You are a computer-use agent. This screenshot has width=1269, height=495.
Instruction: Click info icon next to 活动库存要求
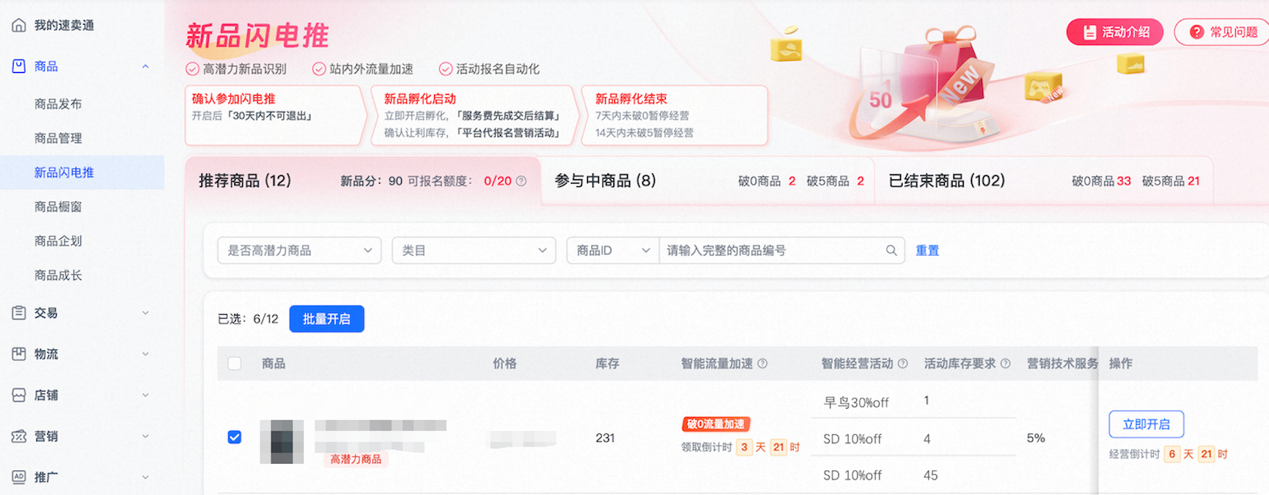pyautogui.click(x=1006, y=364)
